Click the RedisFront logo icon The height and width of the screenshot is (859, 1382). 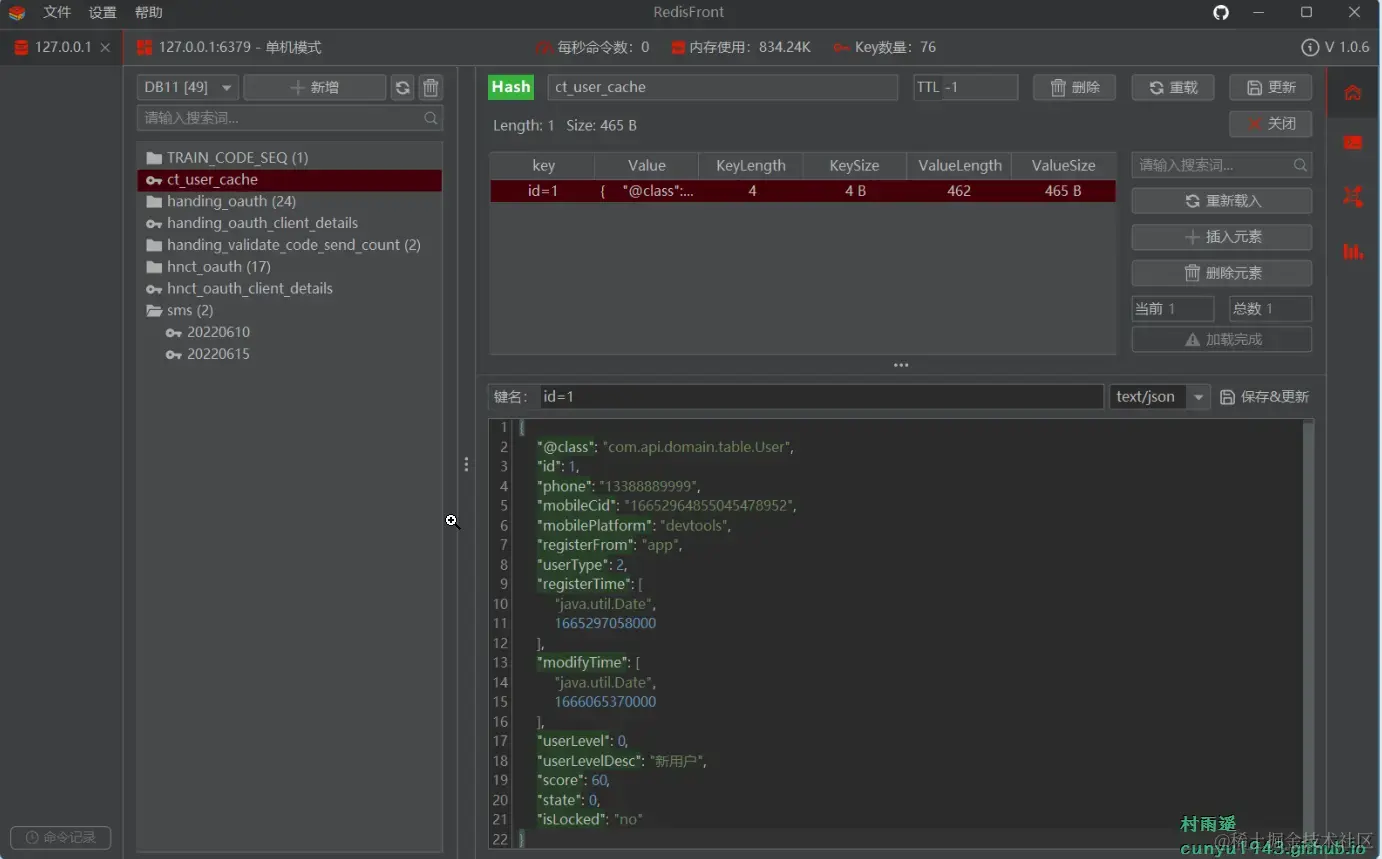(17, 12)
